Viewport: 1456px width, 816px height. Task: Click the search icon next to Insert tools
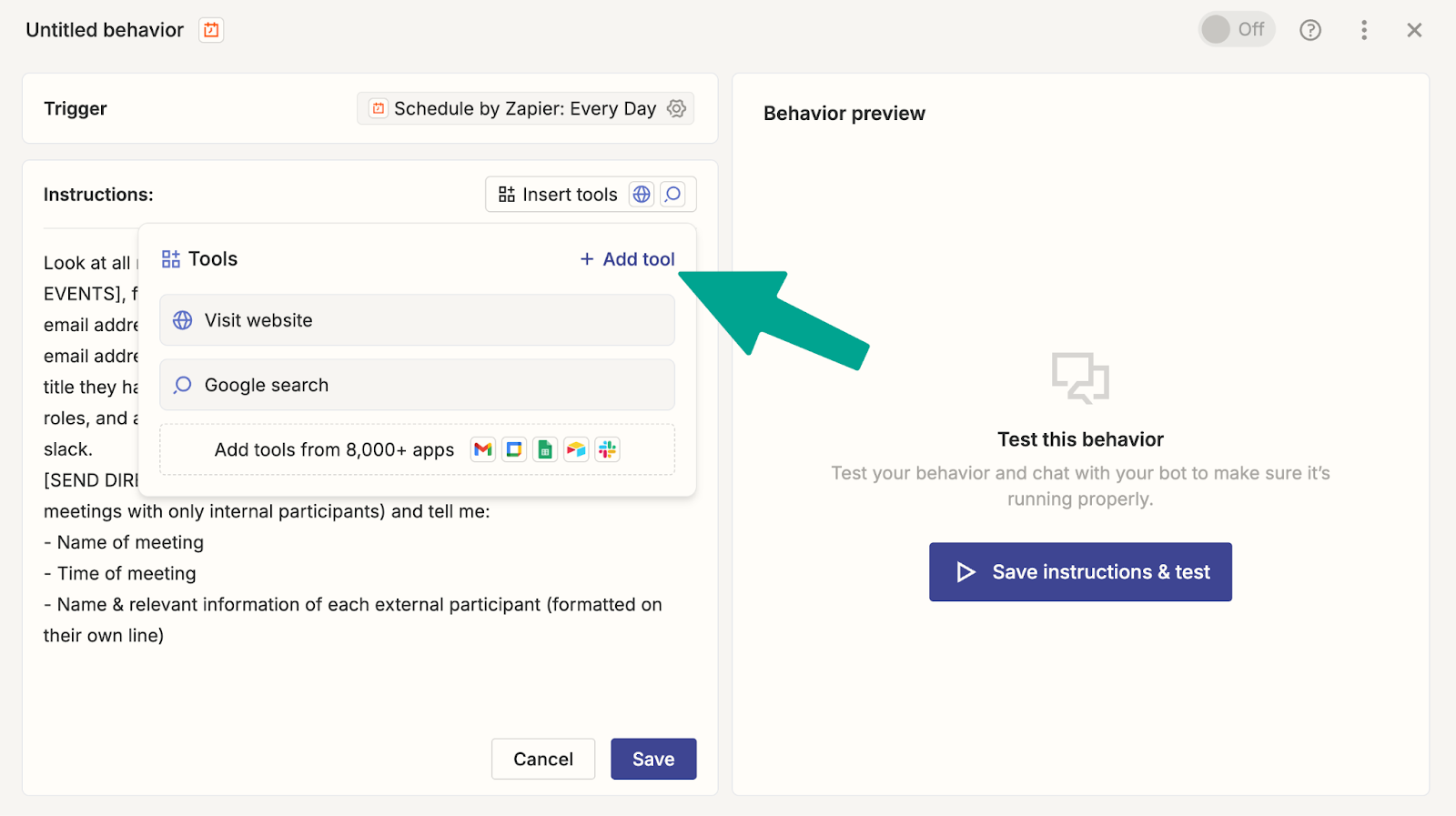click(672, 195)
